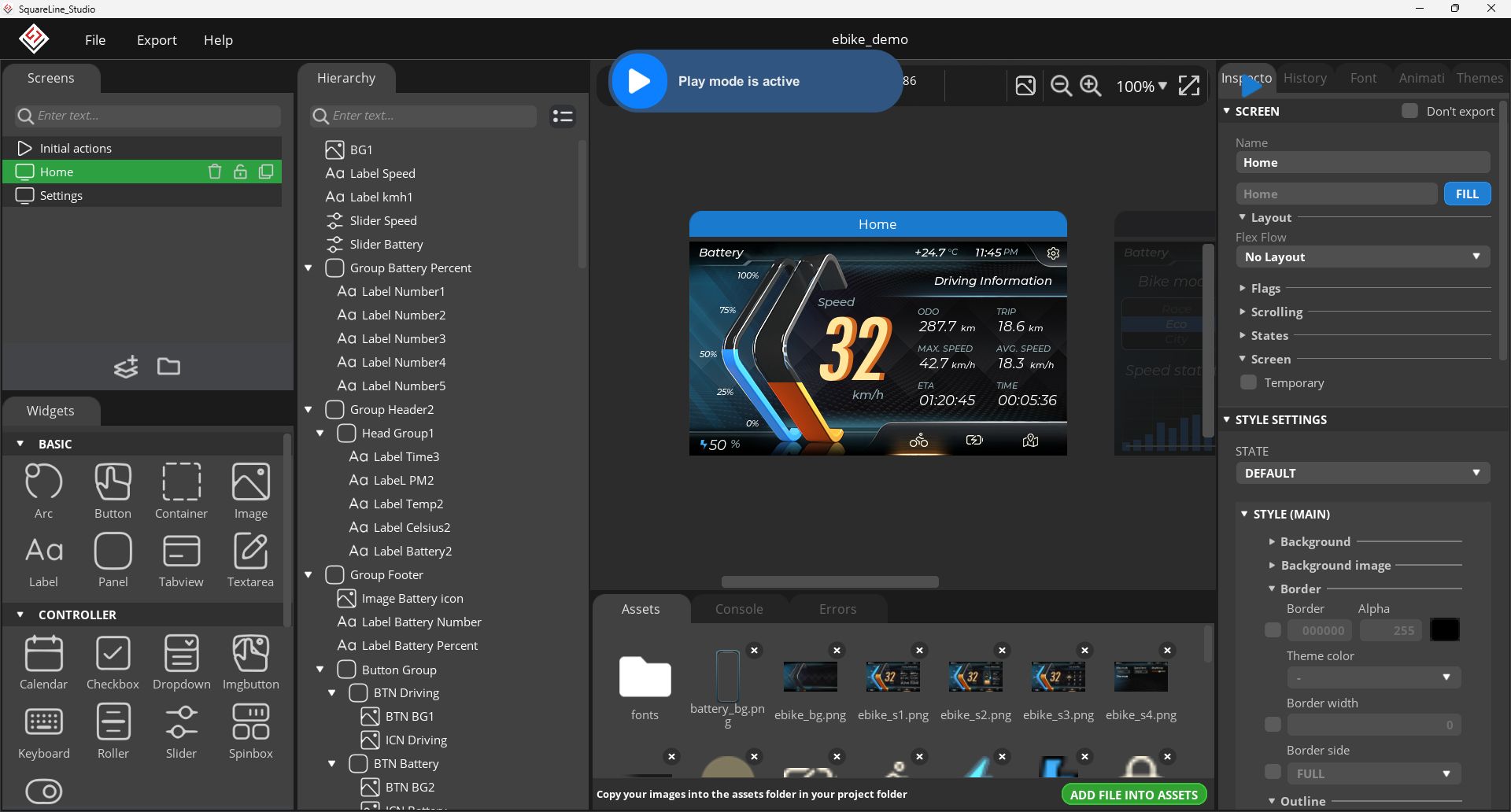Viewport: 1511px width, 812px height.
Task: Zoom in on the canvas
Action: coord(1091,86)
